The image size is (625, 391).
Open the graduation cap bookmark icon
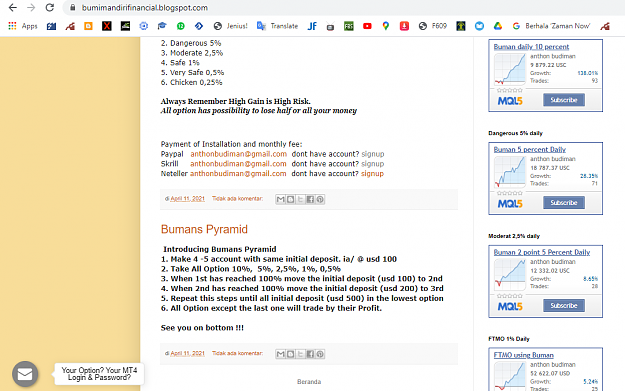pos(162,26)
